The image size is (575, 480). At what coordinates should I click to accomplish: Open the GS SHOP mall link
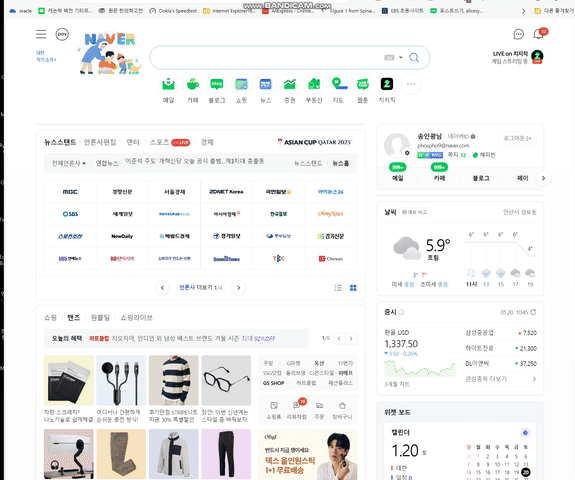(x=273, y=383)
